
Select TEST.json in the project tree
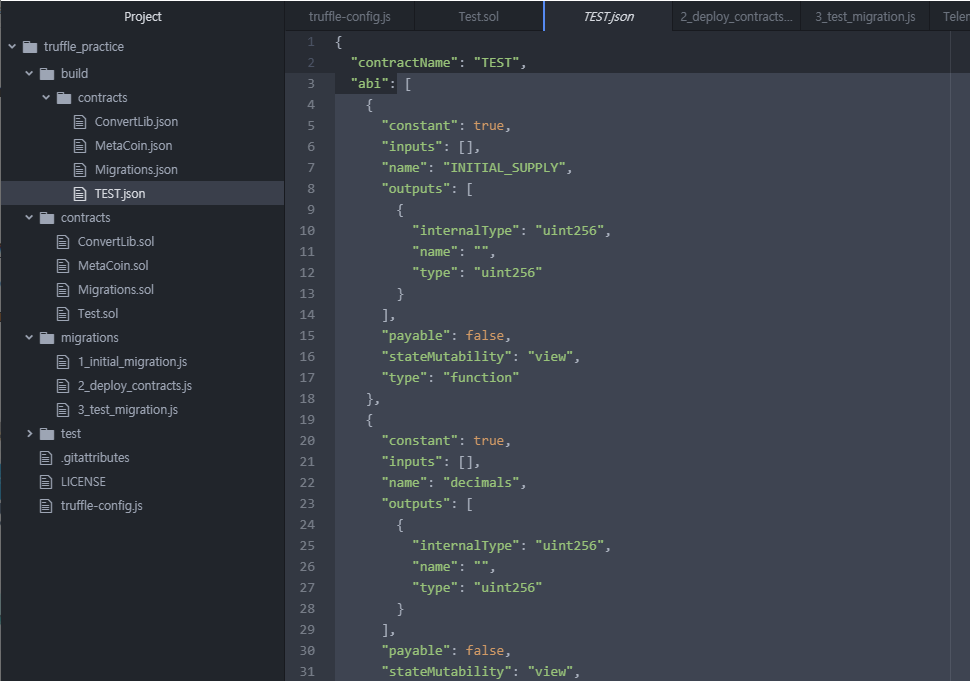tap(120, 194)
